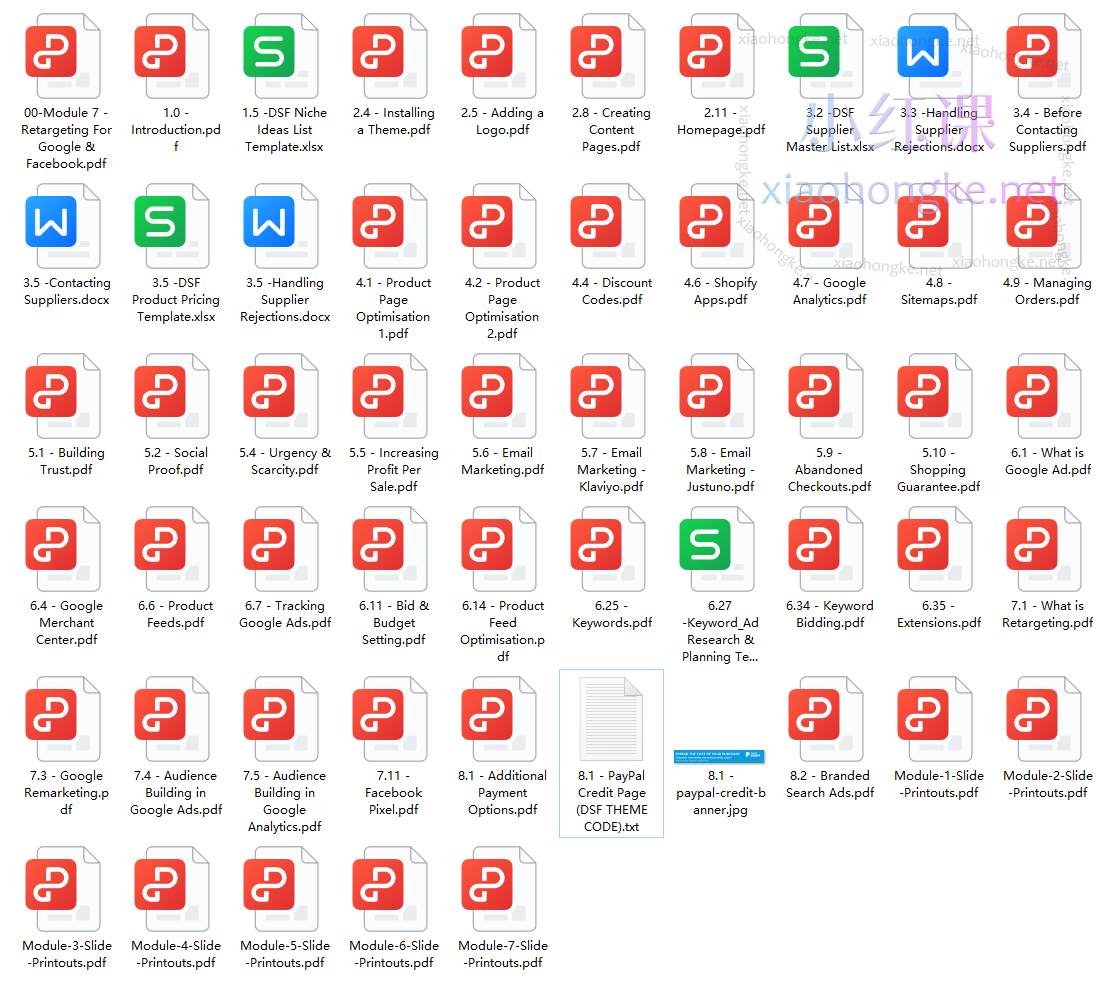Image resolution: width=1110 pixels, height=997 pixels.
Task: Click the Module-3-Slide-Printouts.pdf file name
Action: click(x=66, y=954)
